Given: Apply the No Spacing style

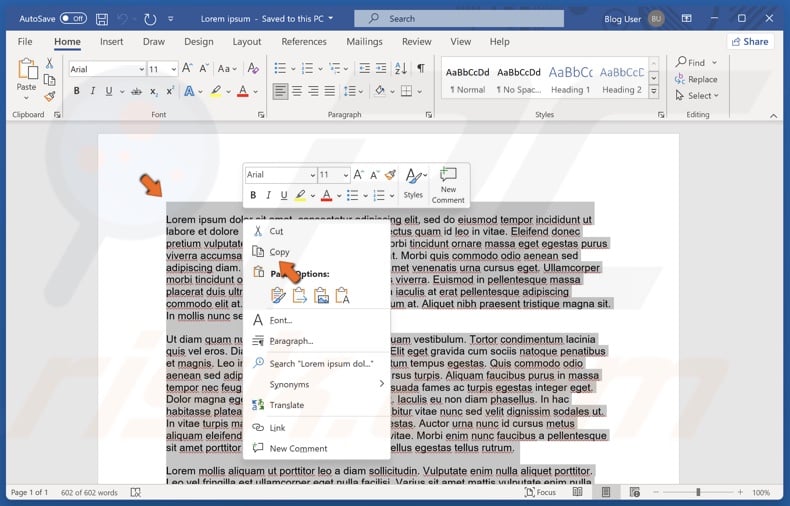Looking at the screenshot, I should point(518,80).
